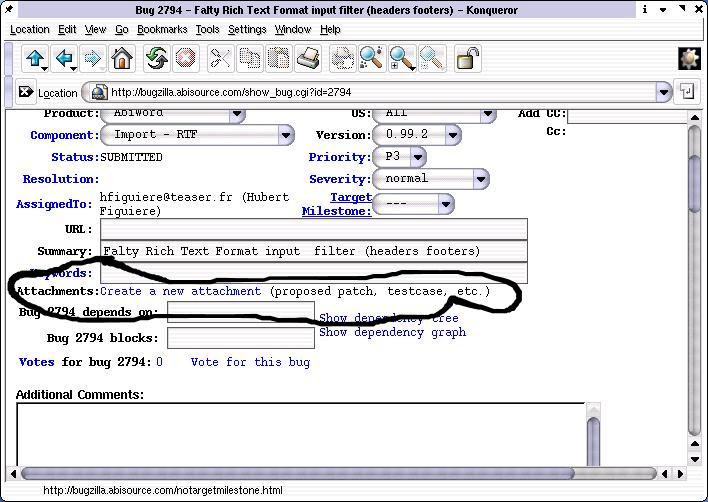Click the Home icon in toolbar
The width and height of the screenshot is (708, 502).
point(122,59)
